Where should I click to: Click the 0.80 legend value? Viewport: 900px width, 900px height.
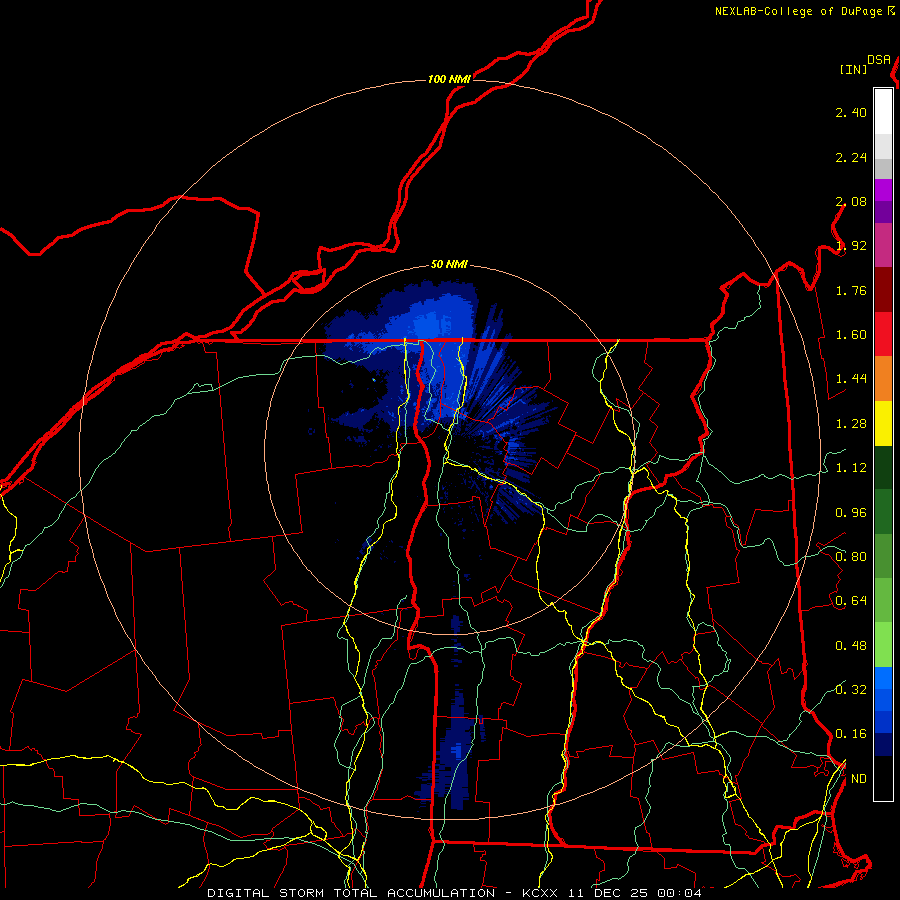click(851, 557)
